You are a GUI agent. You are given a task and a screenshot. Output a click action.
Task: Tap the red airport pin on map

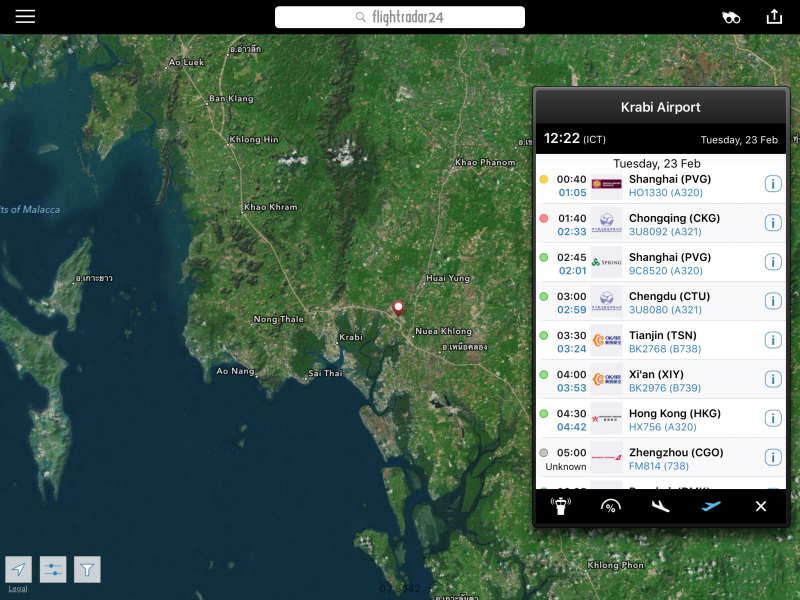[x=398, y=308]
